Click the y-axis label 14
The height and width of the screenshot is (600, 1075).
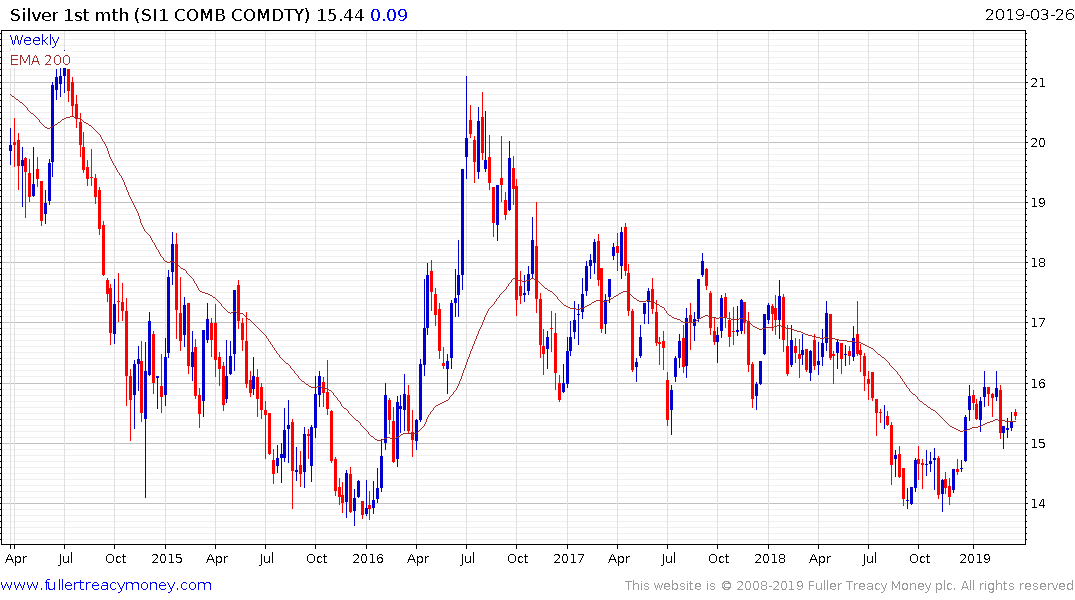pos(1038,503)
